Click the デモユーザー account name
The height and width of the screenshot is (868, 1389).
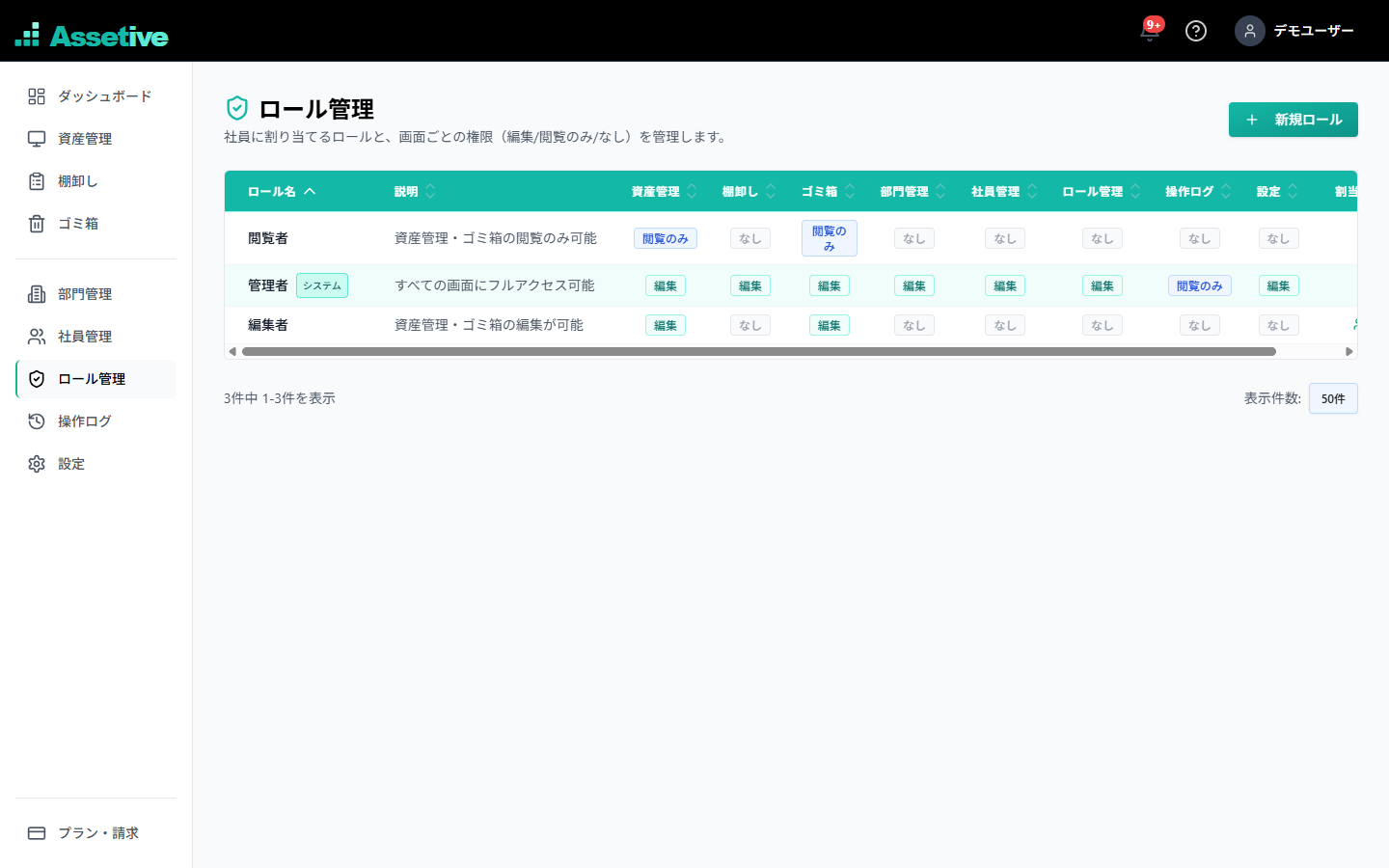pyautogui.click(x=1314, y=31)
